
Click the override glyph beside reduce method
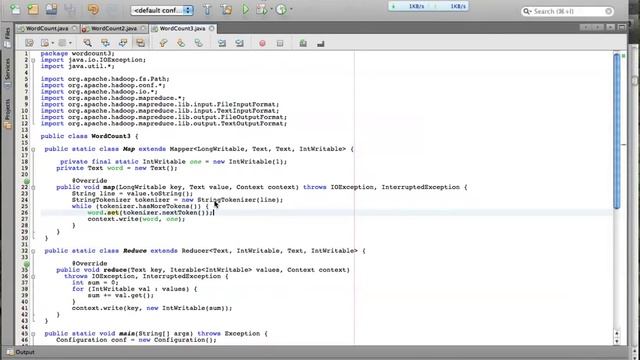[x=27, y=264]
